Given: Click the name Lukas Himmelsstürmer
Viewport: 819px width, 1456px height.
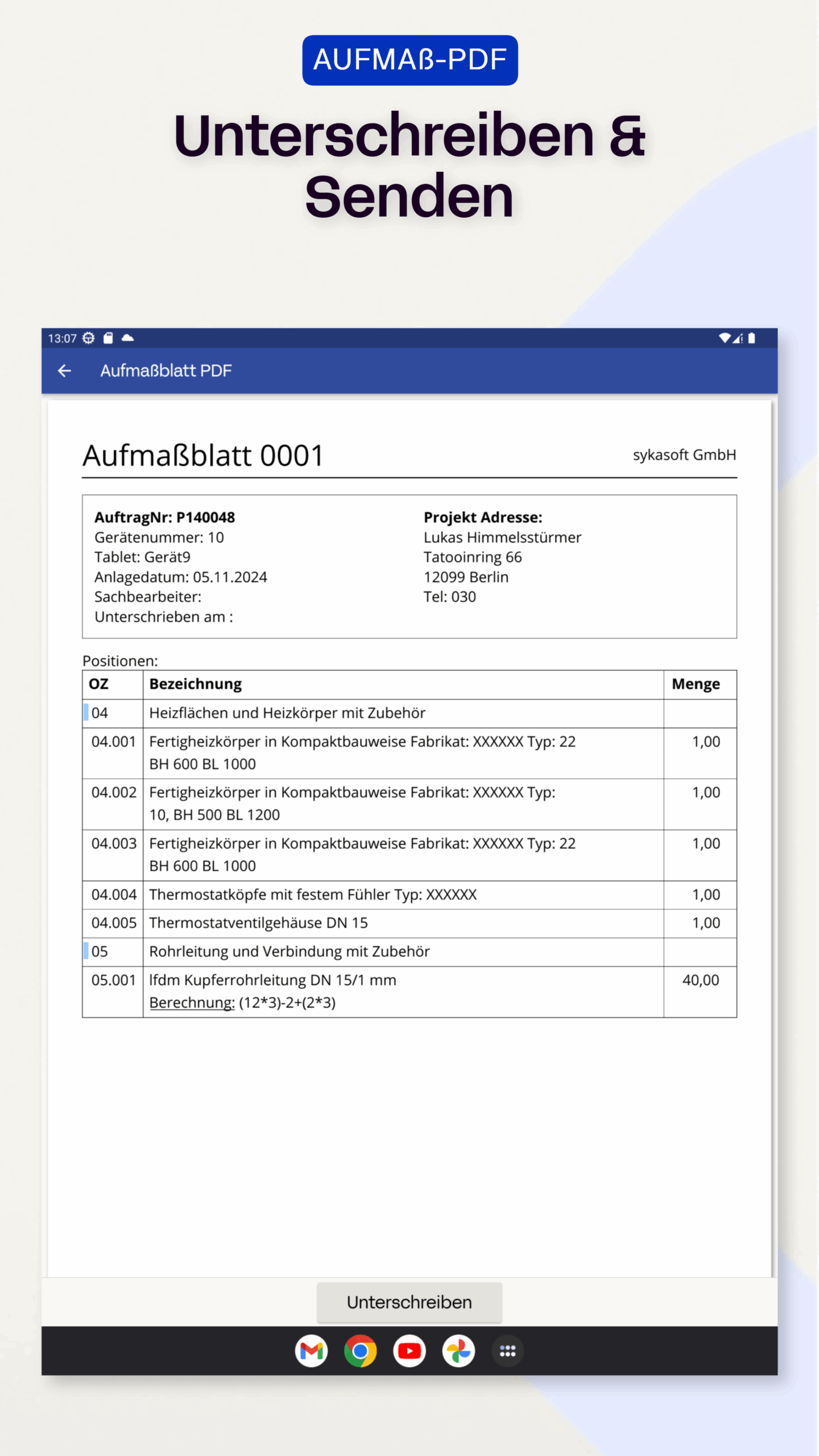Looking at the screenshot, I should (502, 537).
